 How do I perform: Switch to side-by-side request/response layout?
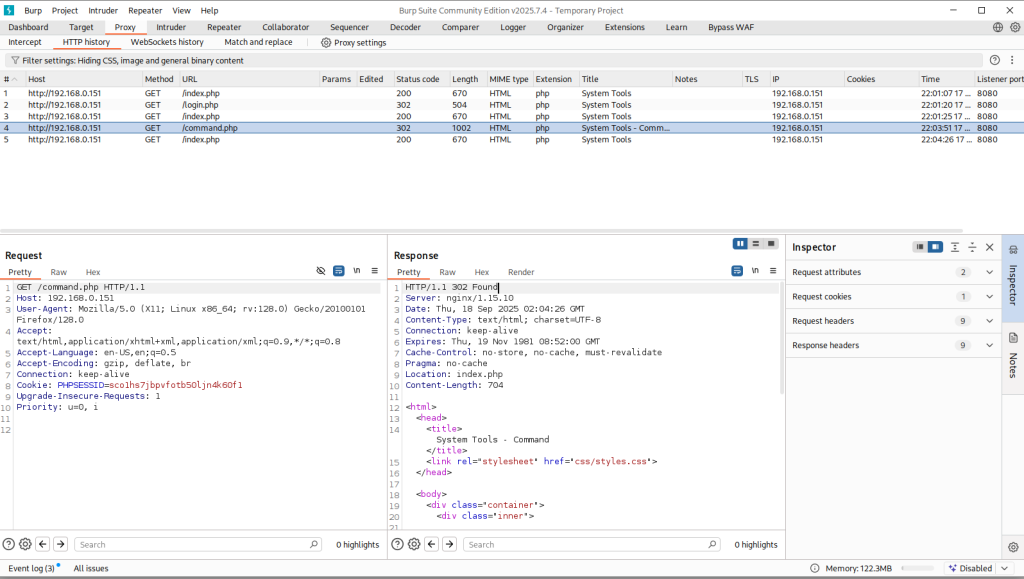740,243
